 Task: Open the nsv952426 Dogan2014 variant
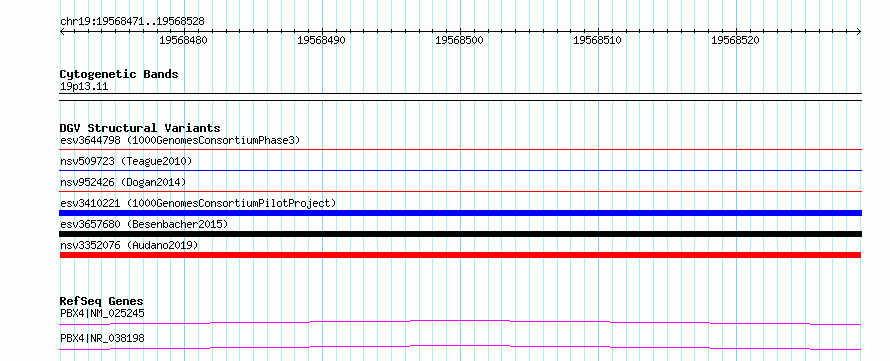(123, 182)
